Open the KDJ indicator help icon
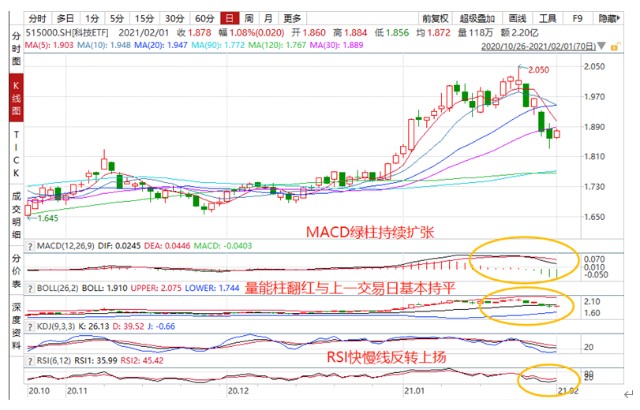 pos(32,326)
